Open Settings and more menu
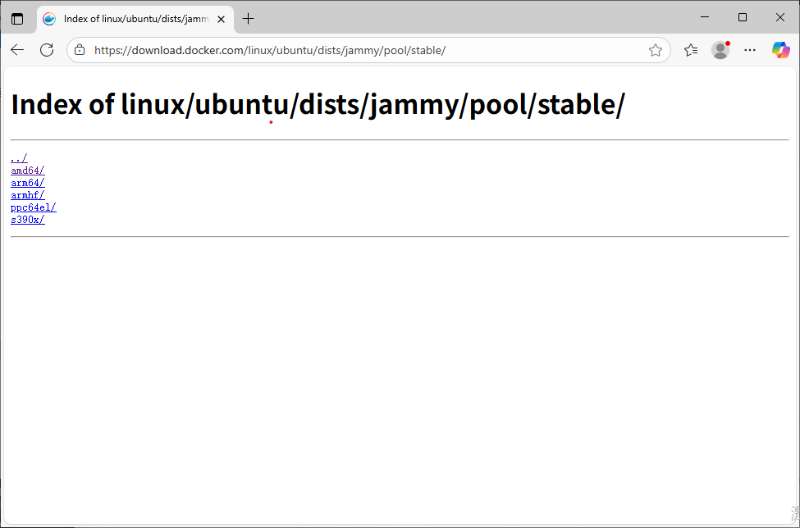The width and height of the screenshot is (800, 528). (x=750, y=50)
